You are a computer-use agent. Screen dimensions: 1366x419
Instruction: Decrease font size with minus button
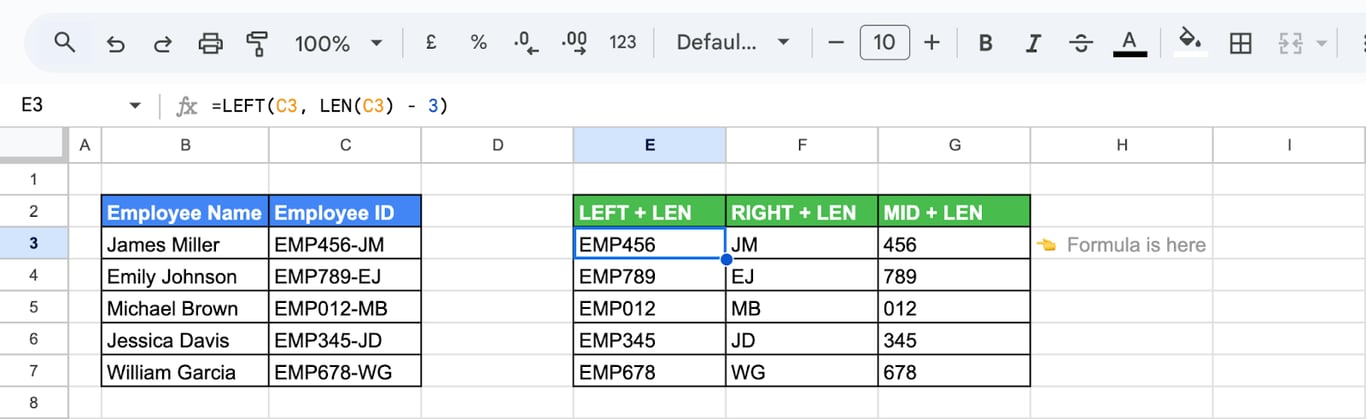(837, 42)
